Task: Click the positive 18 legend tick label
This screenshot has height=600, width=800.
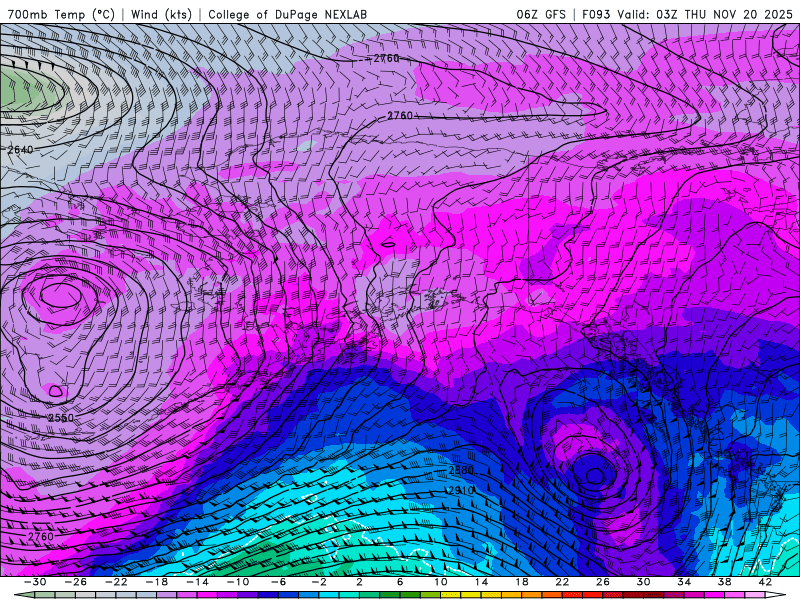Action: 521,582
